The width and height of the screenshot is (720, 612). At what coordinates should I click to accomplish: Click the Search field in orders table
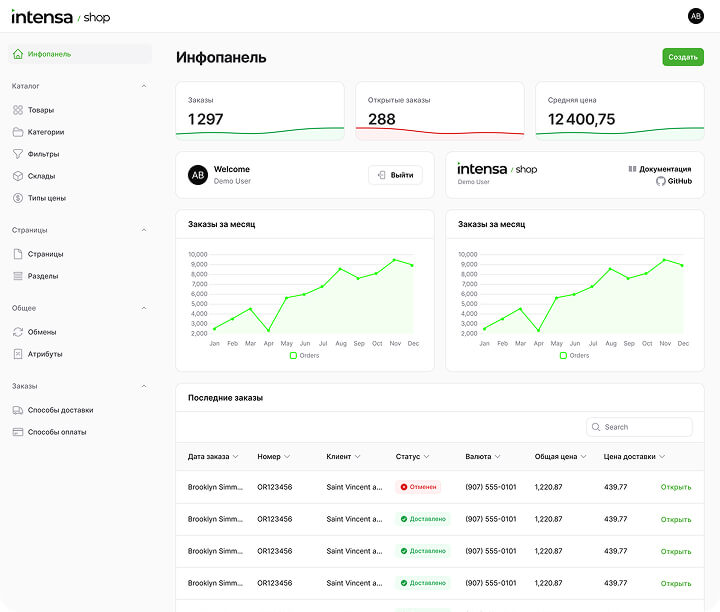point(640,427)
